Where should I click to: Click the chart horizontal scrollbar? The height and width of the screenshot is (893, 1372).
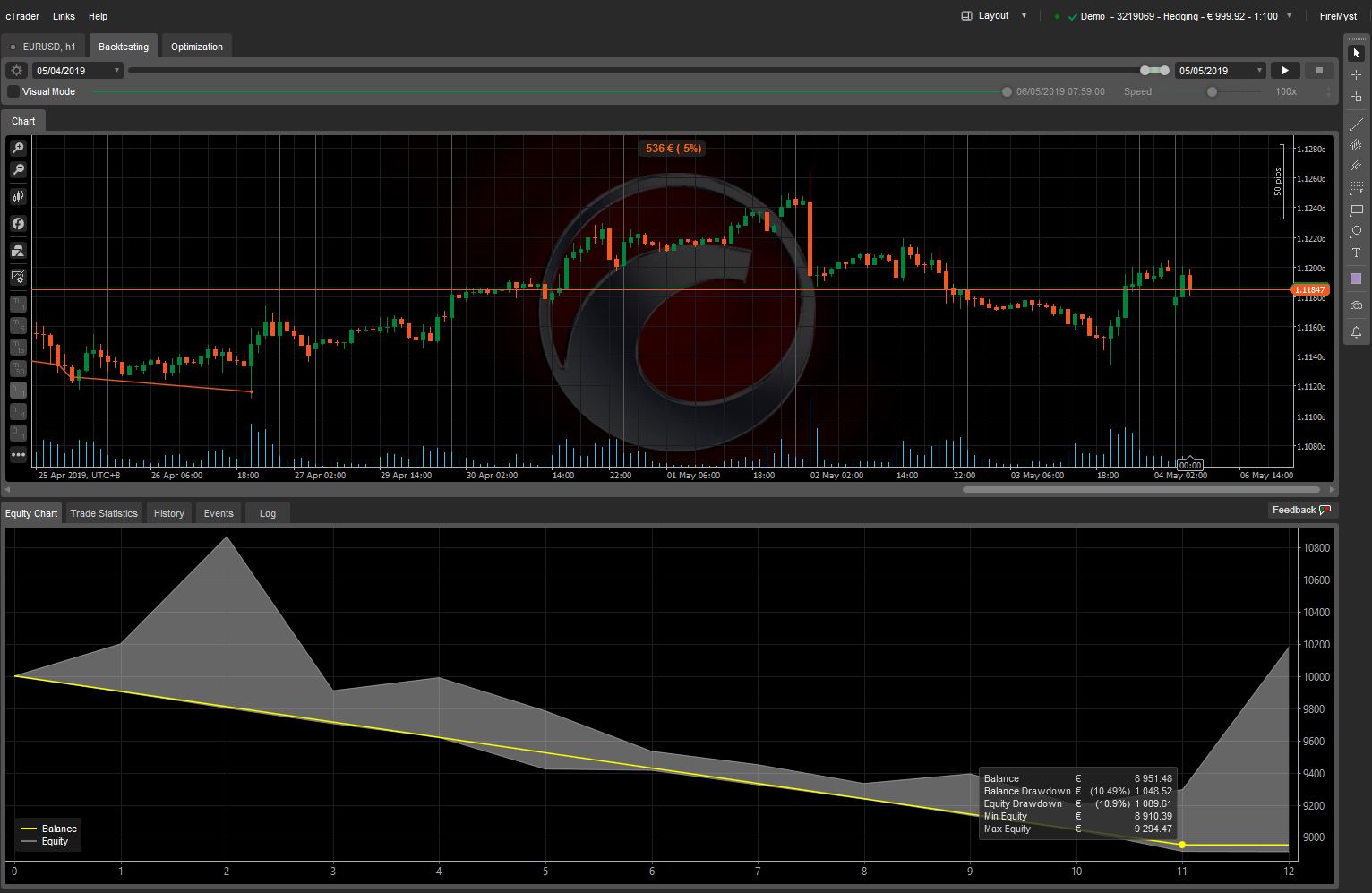pyautogui.click(x=1141, y=490)
